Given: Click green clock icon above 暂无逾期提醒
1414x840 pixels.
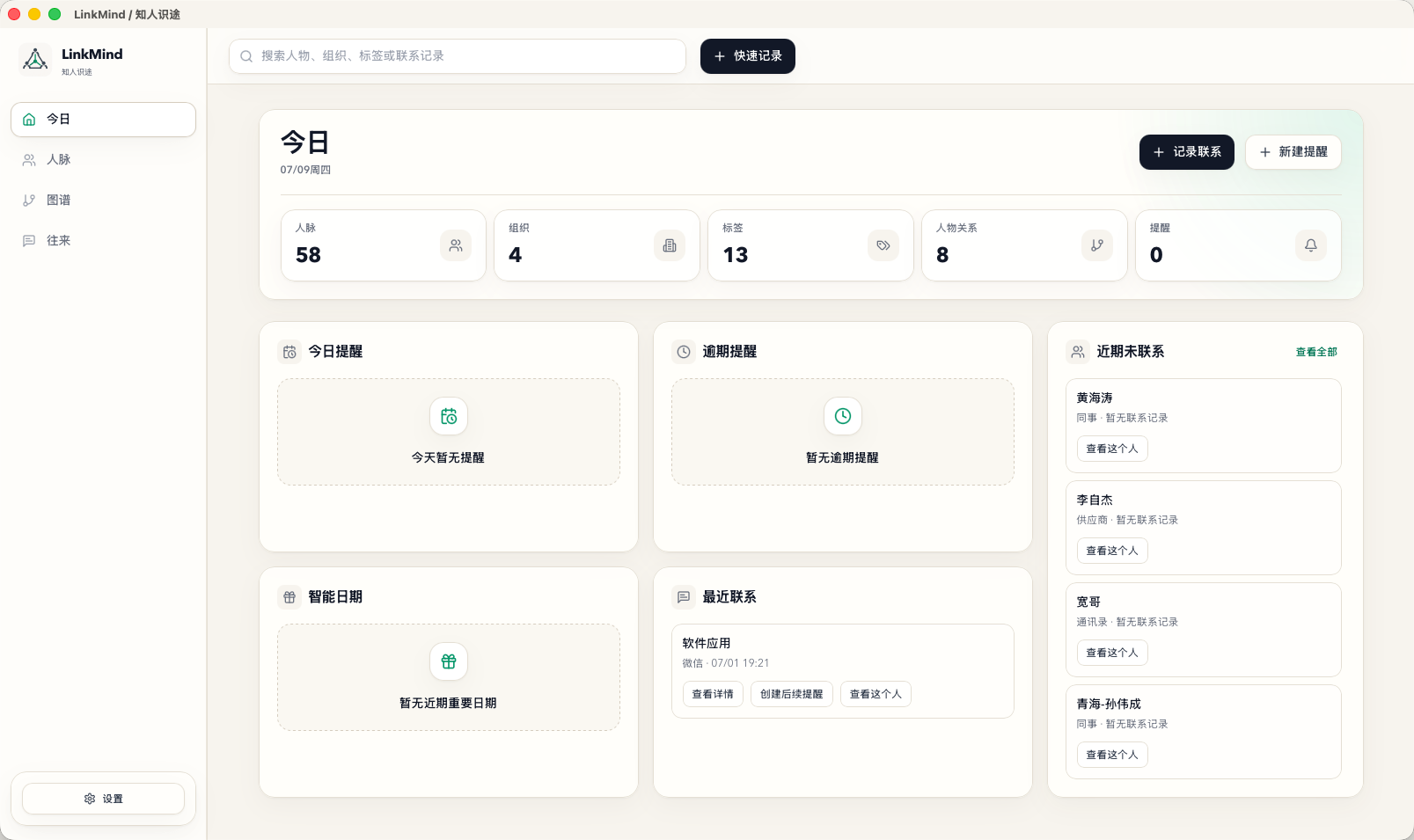Looking at the screenshot, I should 843,416.
